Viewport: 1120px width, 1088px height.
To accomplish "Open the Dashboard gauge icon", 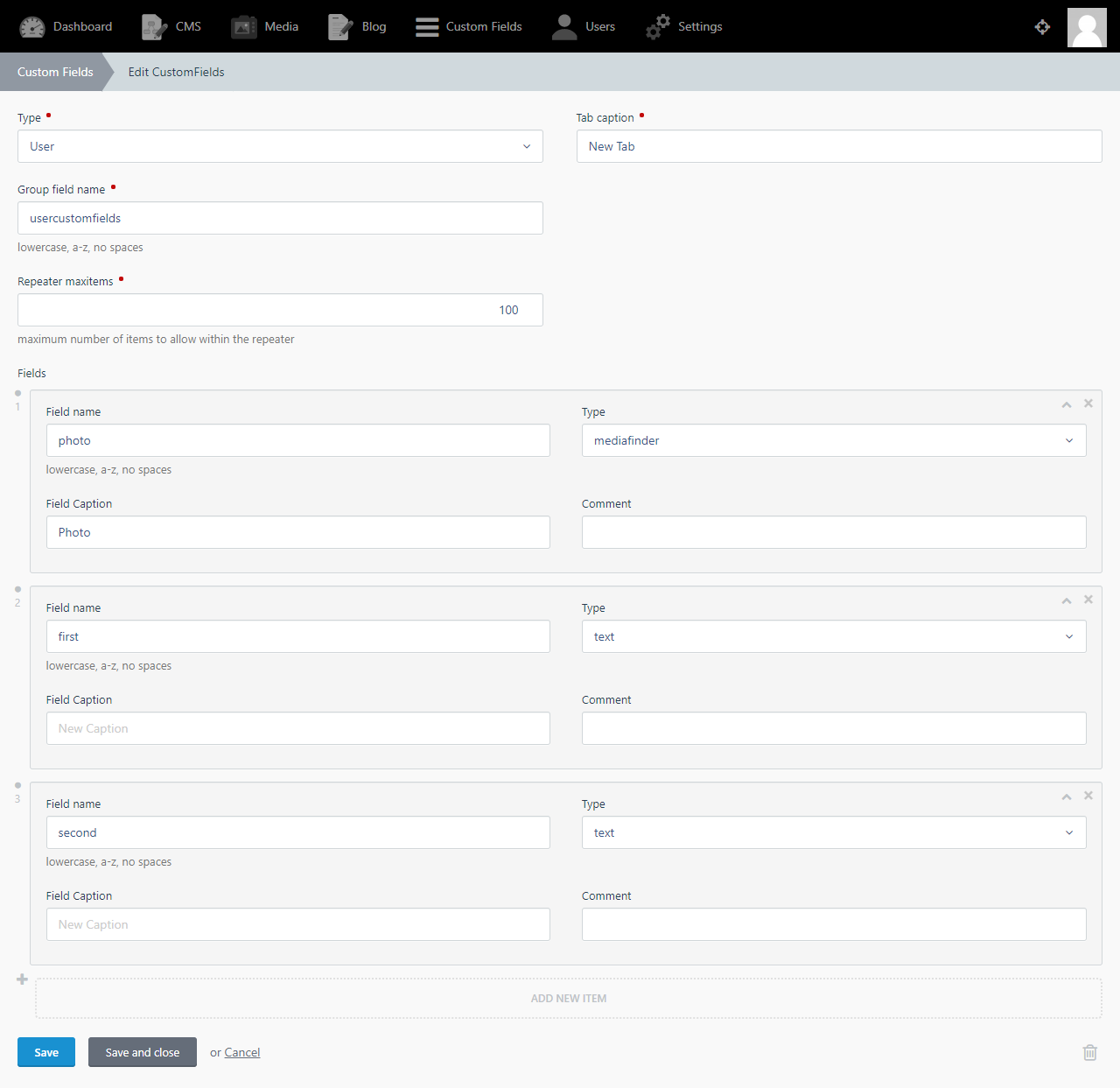I will 32,27.
